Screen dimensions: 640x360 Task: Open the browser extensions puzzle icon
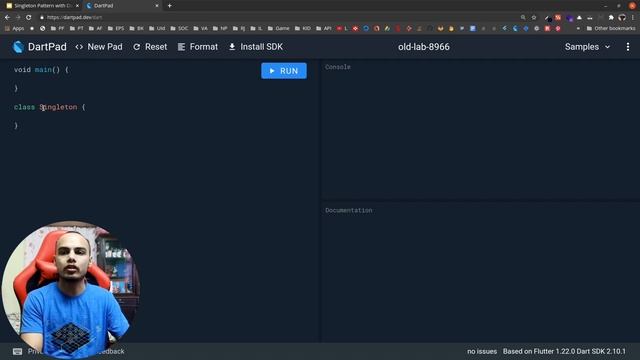611,18
